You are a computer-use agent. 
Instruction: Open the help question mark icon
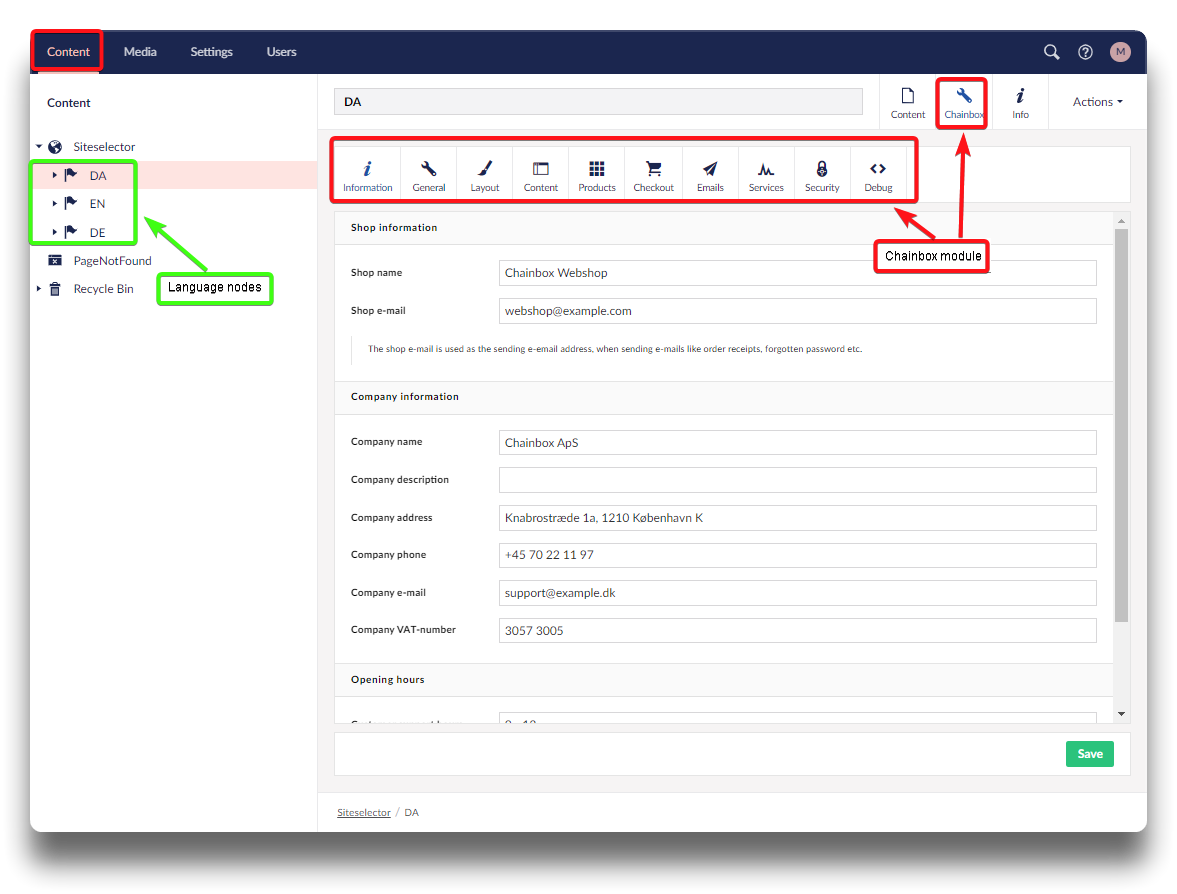click(1085, 52)
